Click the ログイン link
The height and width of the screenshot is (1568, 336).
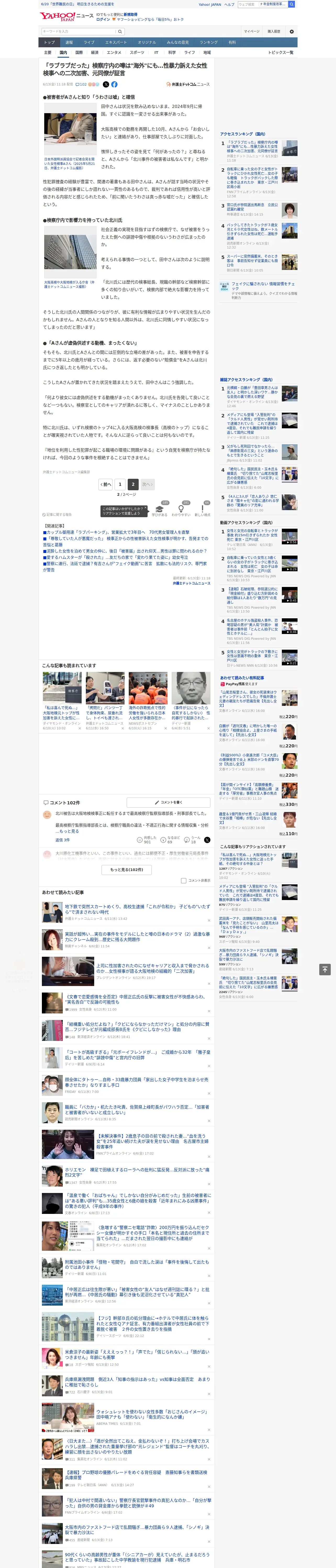[103, 20]
